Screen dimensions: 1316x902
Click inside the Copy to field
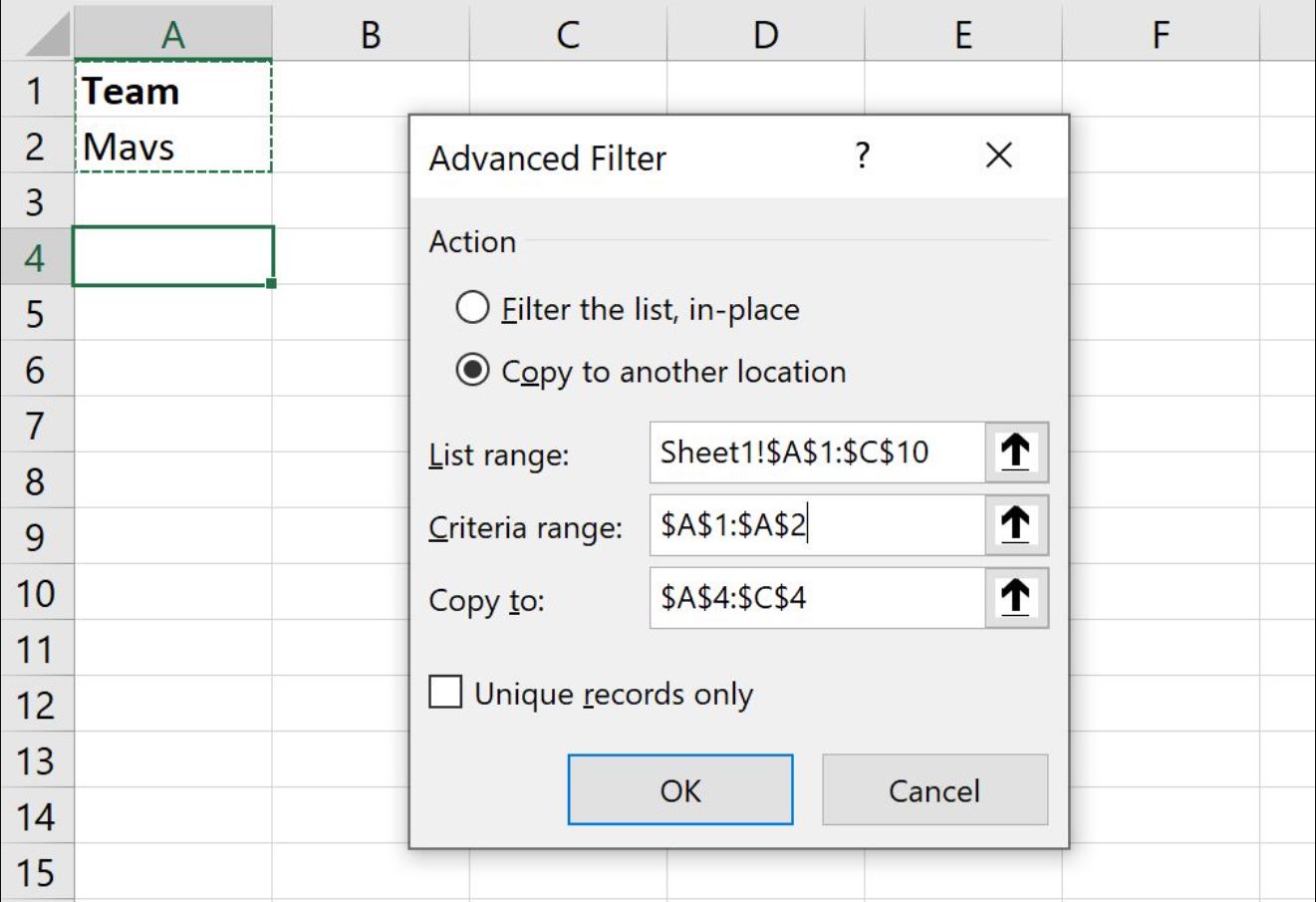(817, 598)
